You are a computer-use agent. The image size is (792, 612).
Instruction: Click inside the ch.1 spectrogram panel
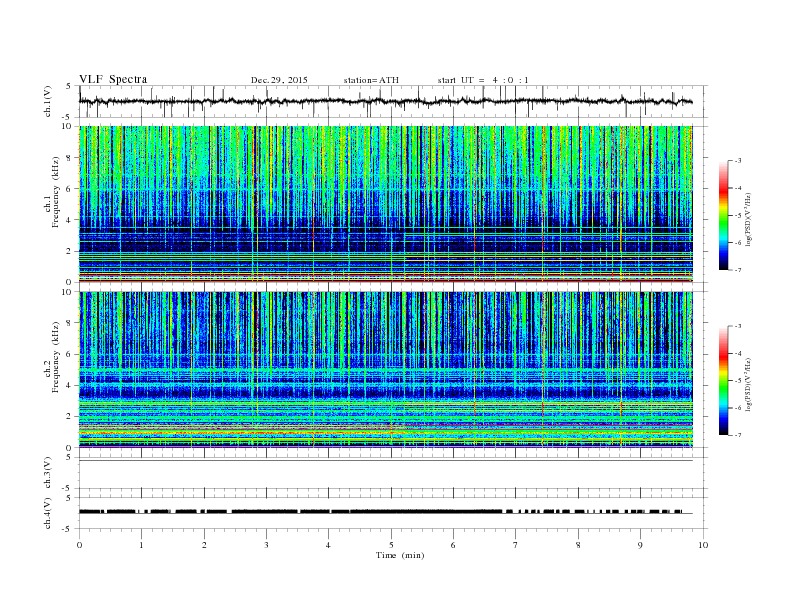385,204
